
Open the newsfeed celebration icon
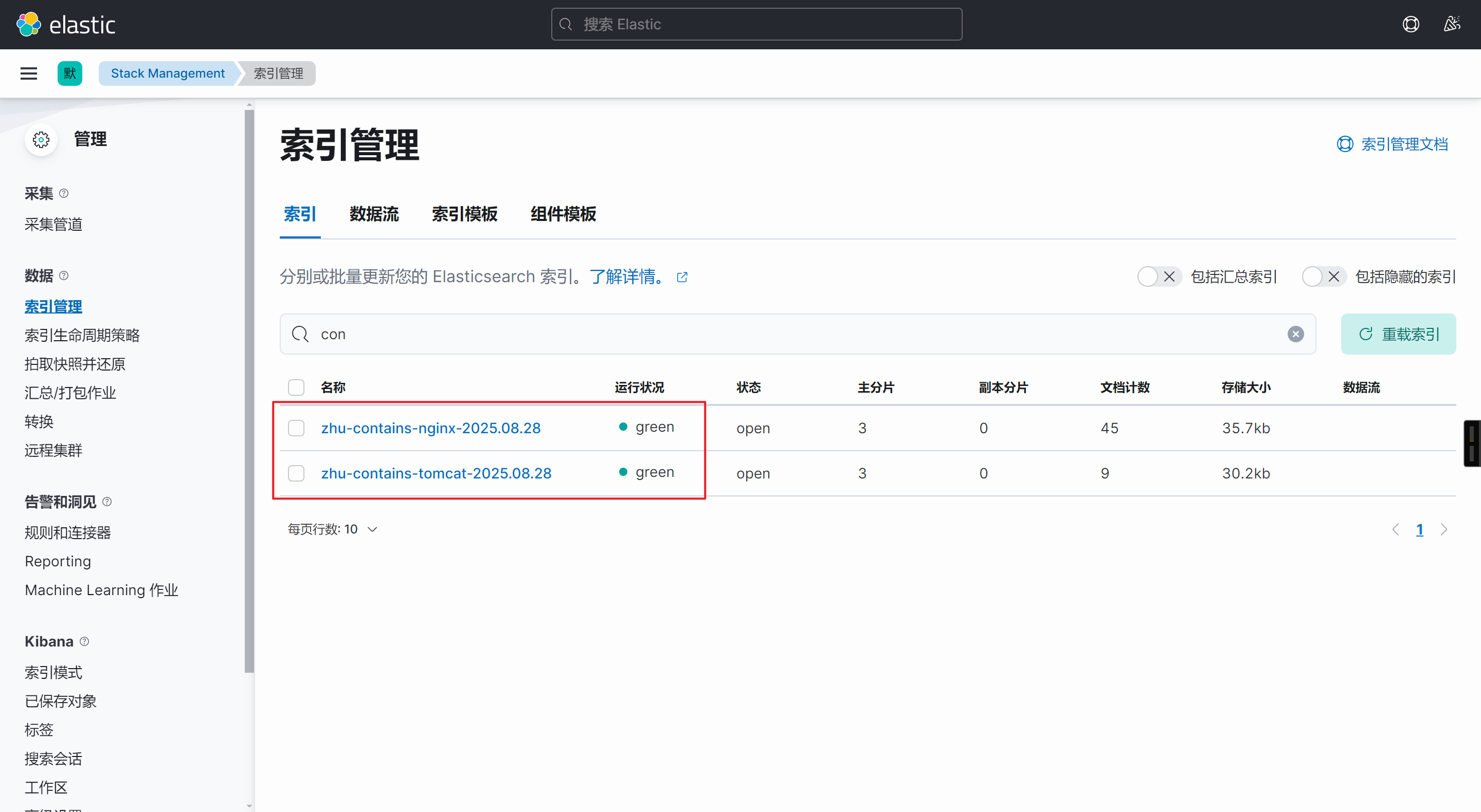(1452, 24)
